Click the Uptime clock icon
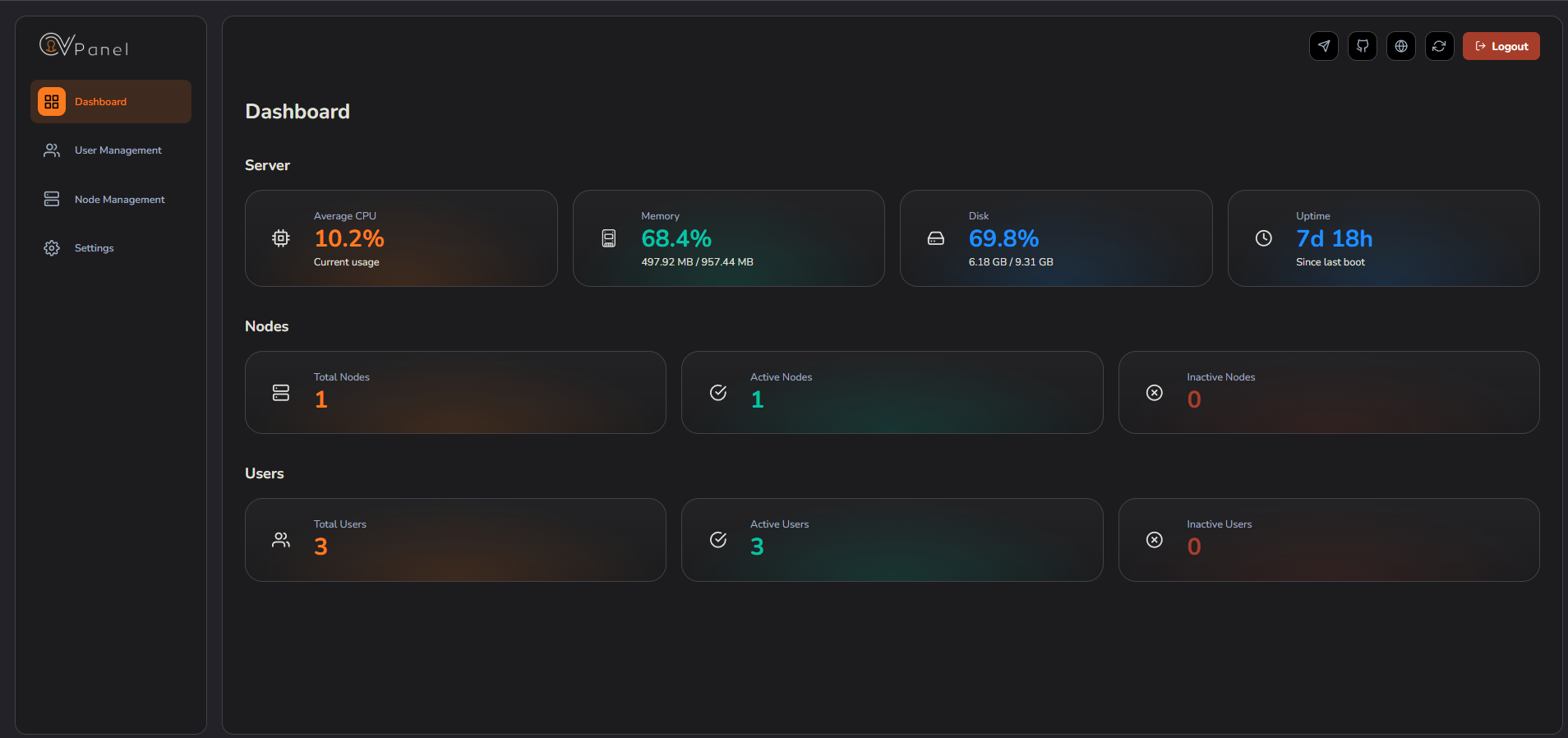This screenshot has width=1568, height=738. click(x=1263, y=238)
